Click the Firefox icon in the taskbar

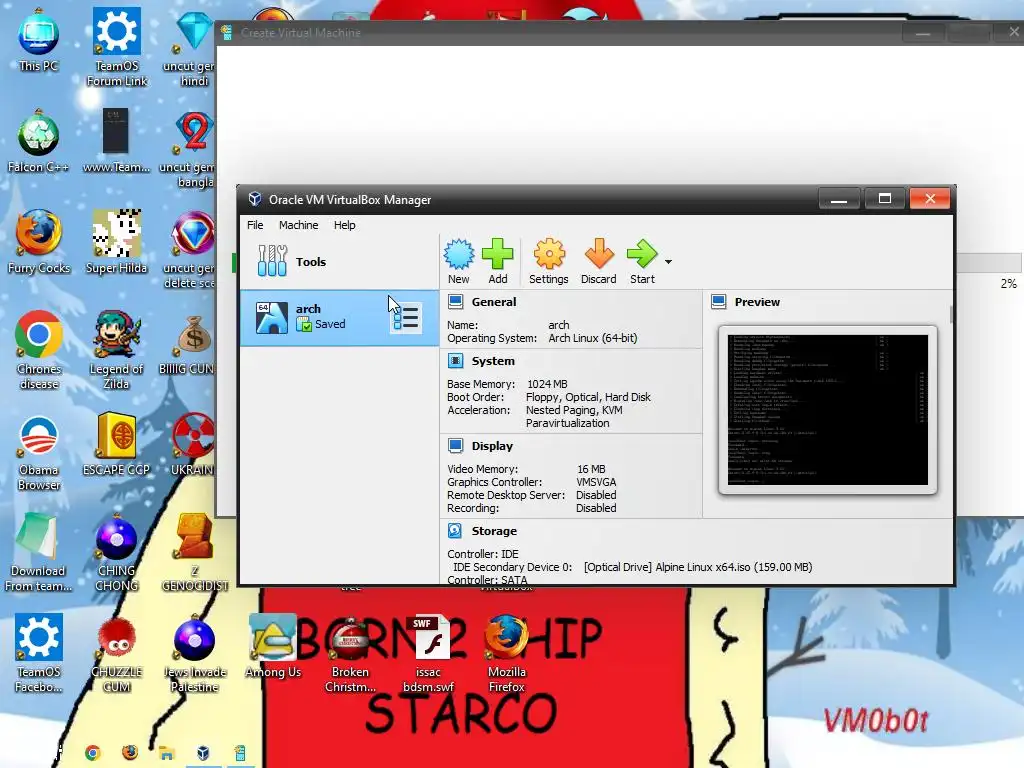point(130,753)
